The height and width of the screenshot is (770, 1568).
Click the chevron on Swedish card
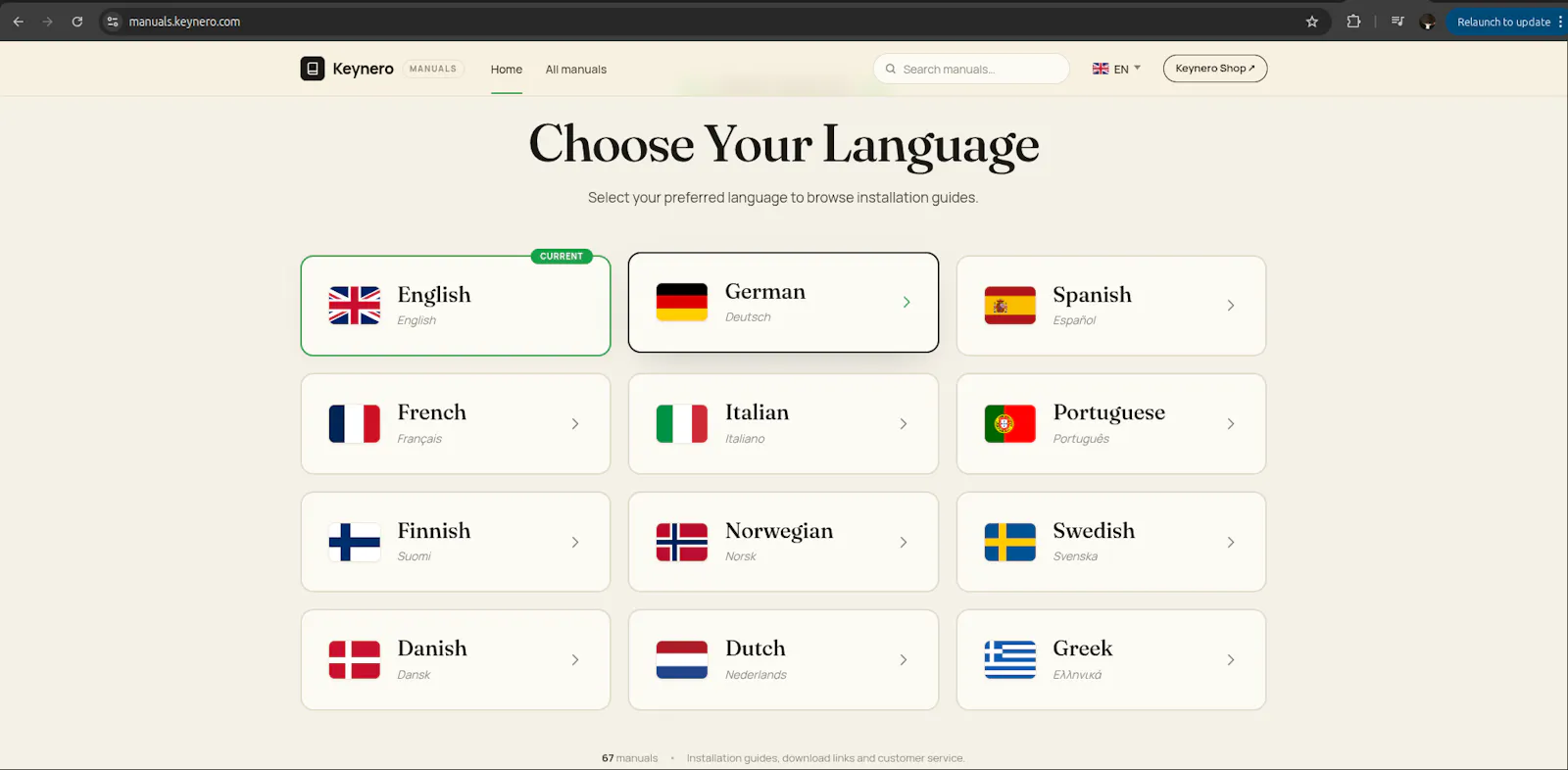coord(1231,542)
